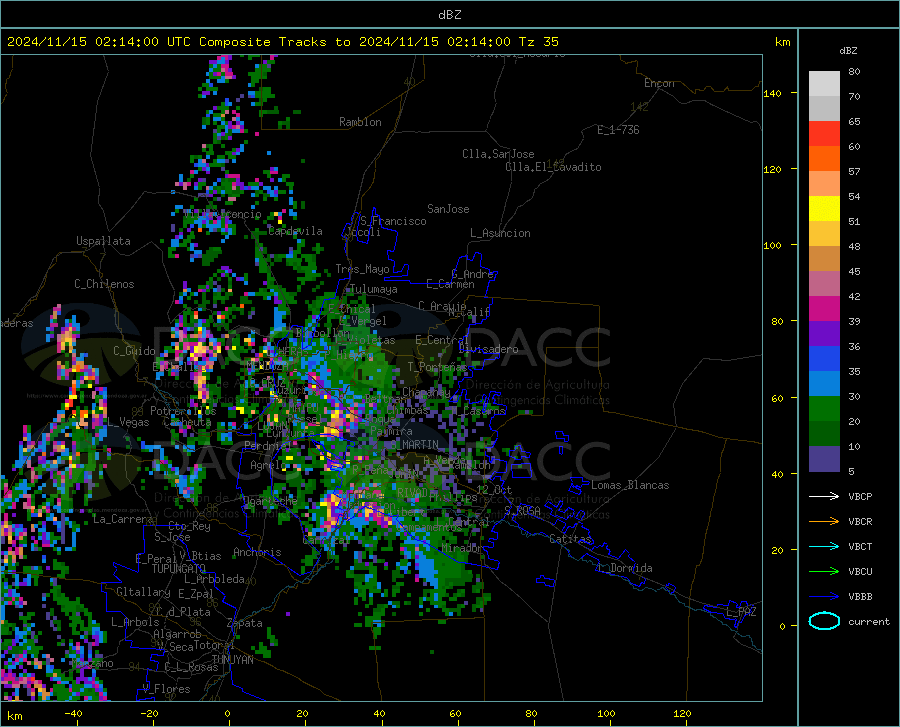Click the 12_Oct map label
This screenshot has height=727, width=900.
(494, 489)
